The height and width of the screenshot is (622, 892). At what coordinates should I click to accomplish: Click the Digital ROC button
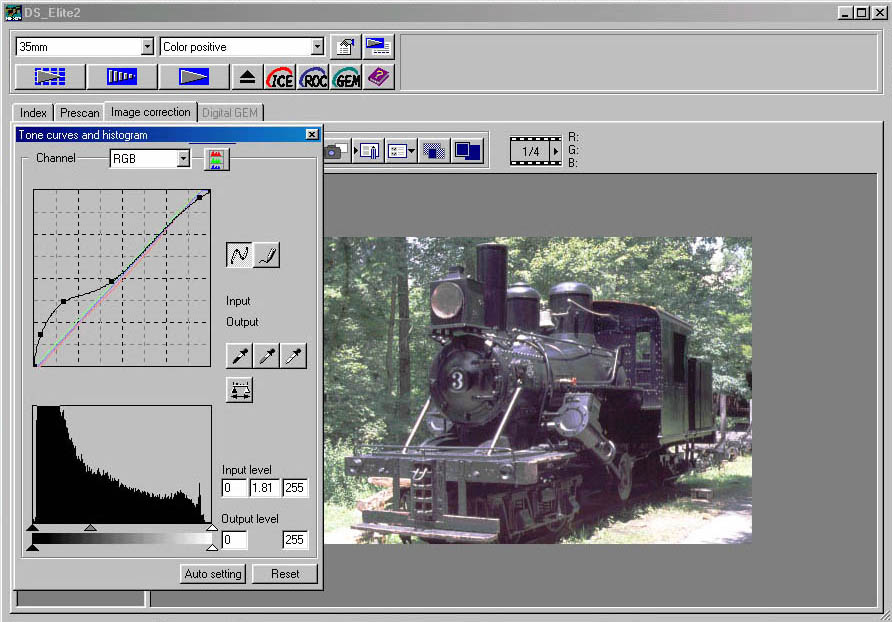coord(313,77)
